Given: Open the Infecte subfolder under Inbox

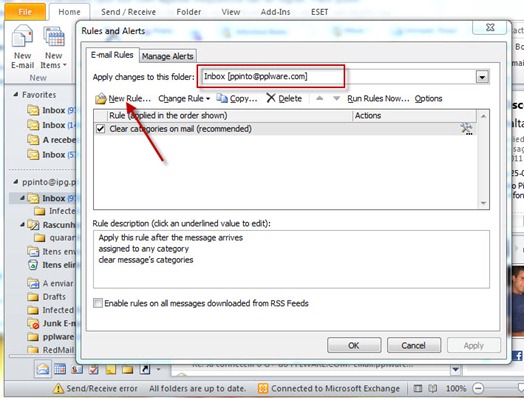Looking at the screenshot, I should [x=55, y=211].
